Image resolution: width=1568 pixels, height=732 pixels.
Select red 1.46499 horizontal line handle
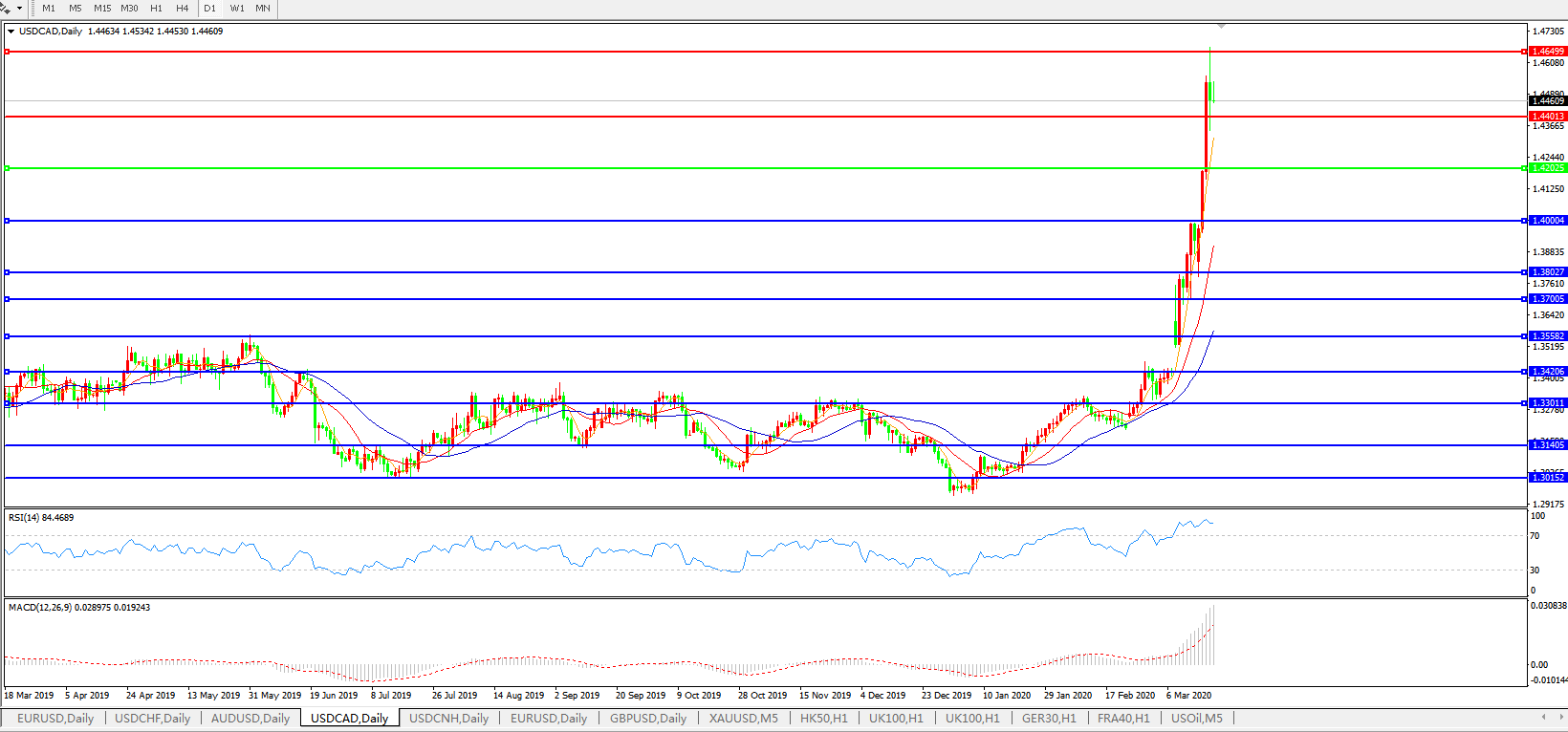[x=8, y=52]
